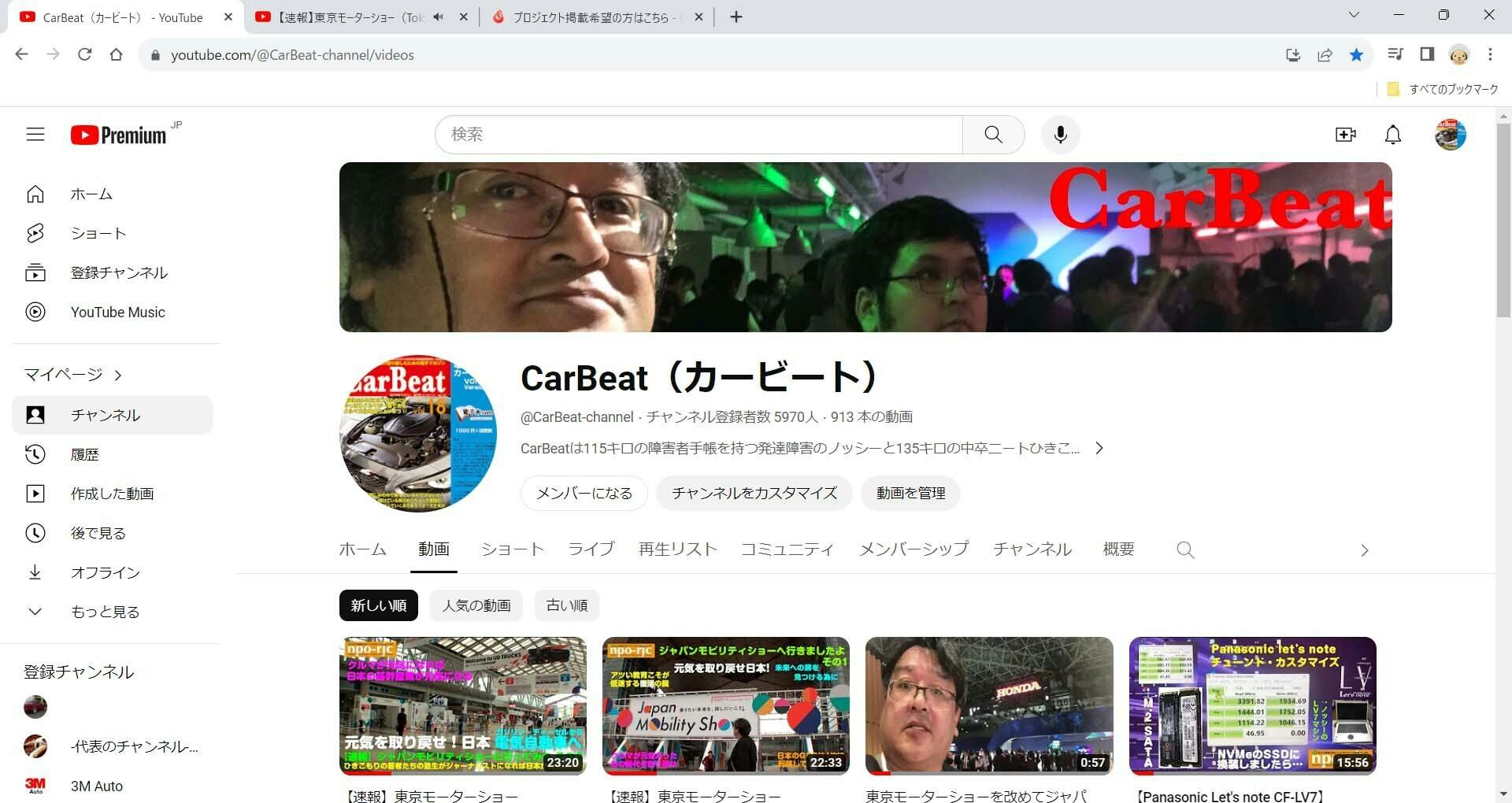Switch to the コミュニティ tab

click(787, 549)
